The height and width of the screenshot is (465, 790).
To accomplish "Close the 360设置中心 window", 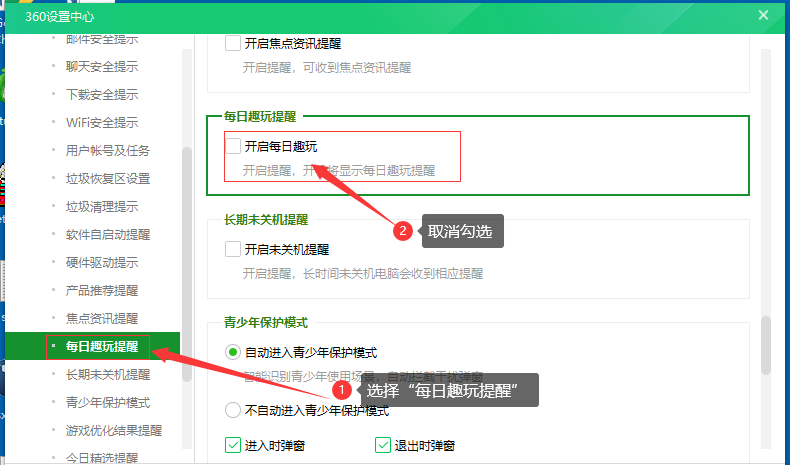I will pos(763,16).
